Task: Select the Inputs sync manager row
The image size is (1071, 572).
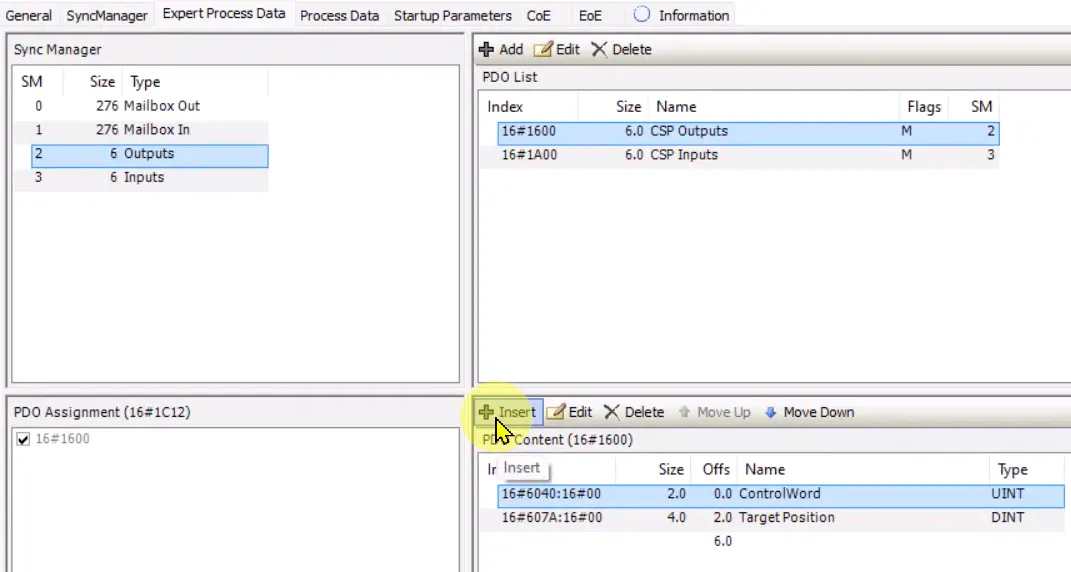Action: [x=141, y=178]
